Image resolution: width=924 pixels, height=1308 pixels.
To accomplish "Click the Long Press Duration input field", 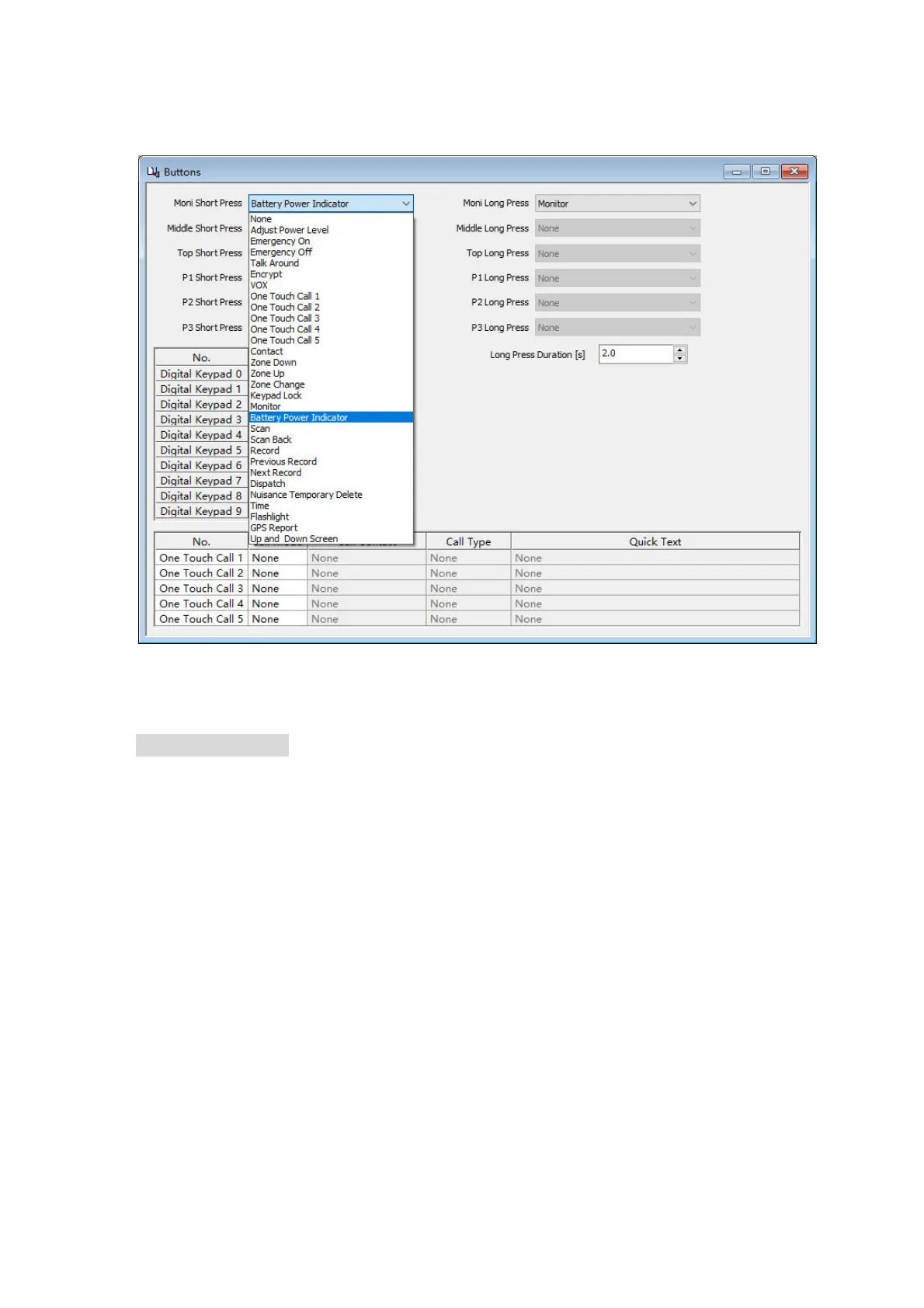I will (x=635, y=354).
